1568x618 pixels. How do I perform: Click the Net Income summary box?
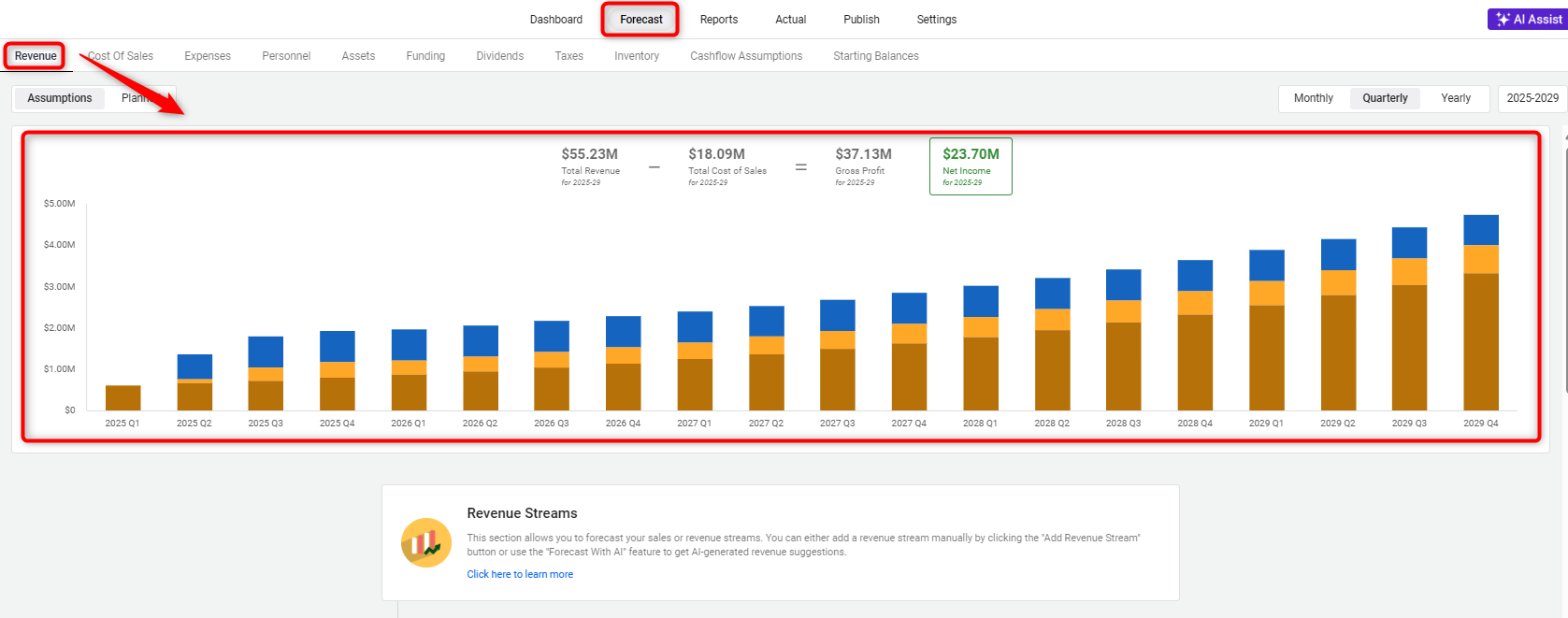(970, 166)
